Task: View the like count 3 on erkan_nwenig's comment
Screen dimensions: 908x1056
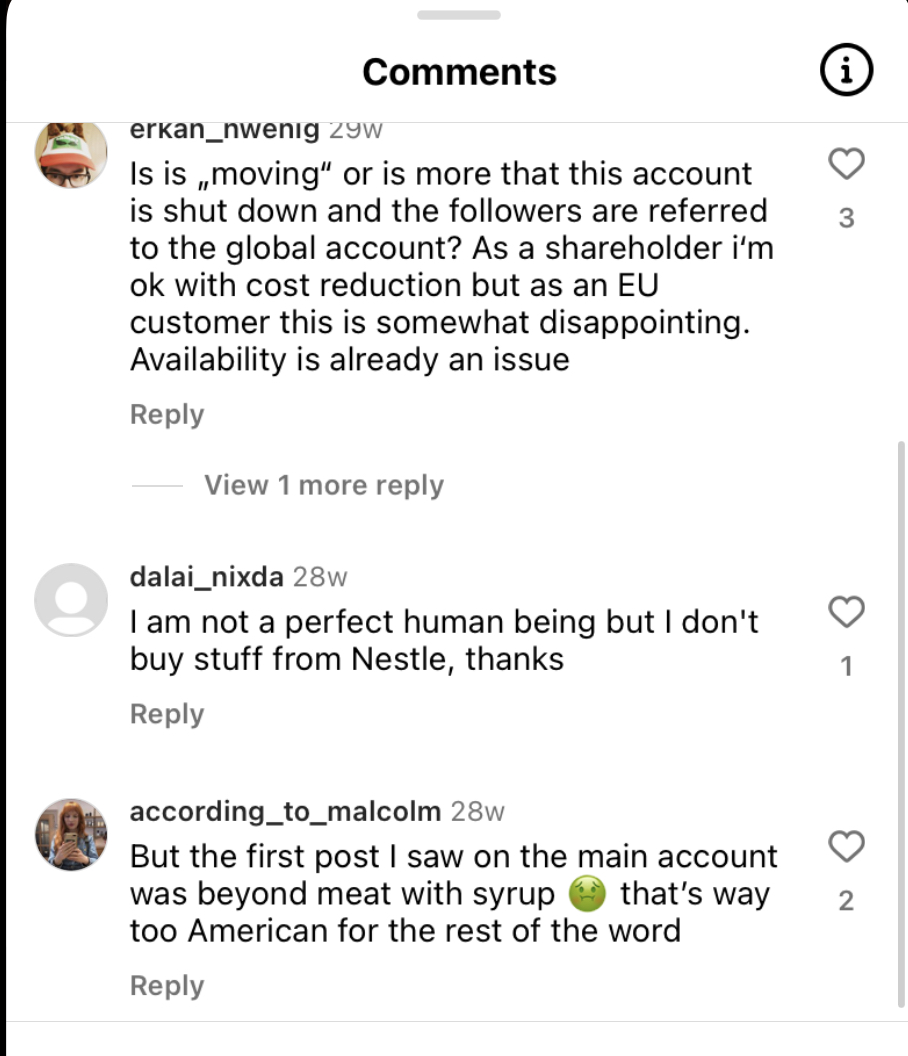Action: pos(847,218)
